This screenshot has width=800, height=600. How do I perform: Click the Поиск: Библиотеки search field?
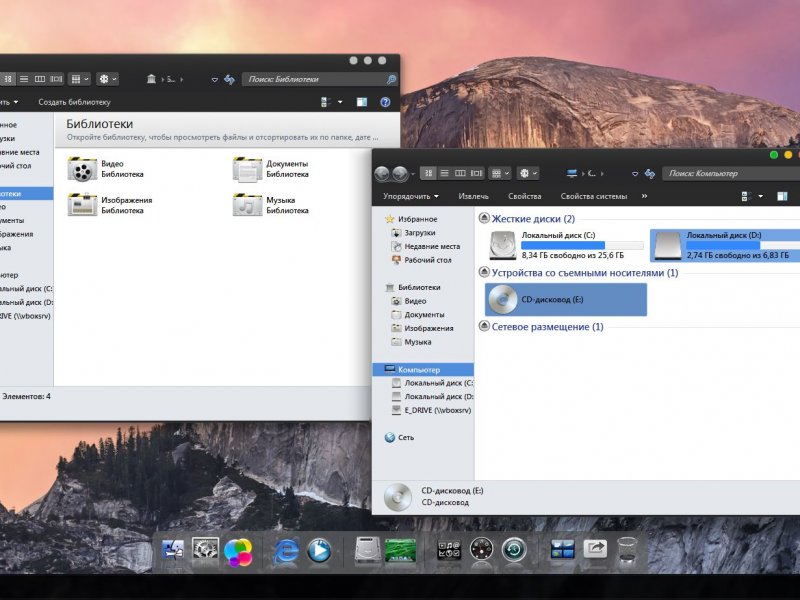(x=319, y=79)
